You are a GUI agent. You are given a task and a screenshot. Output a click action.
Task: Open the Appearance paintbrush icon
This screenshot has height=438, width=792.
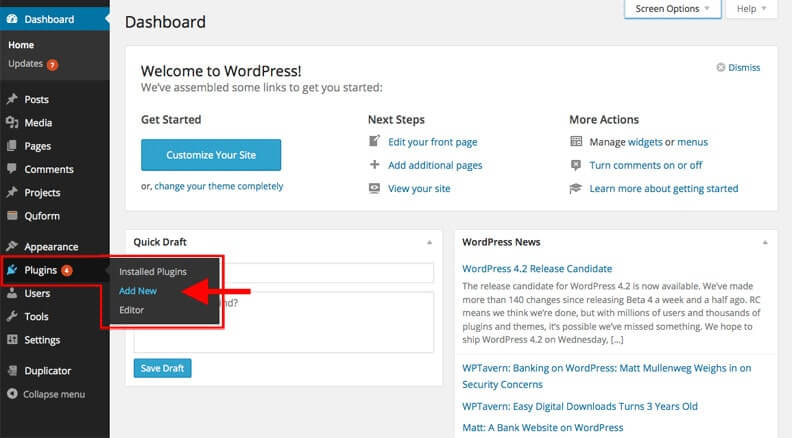point(12,246)
